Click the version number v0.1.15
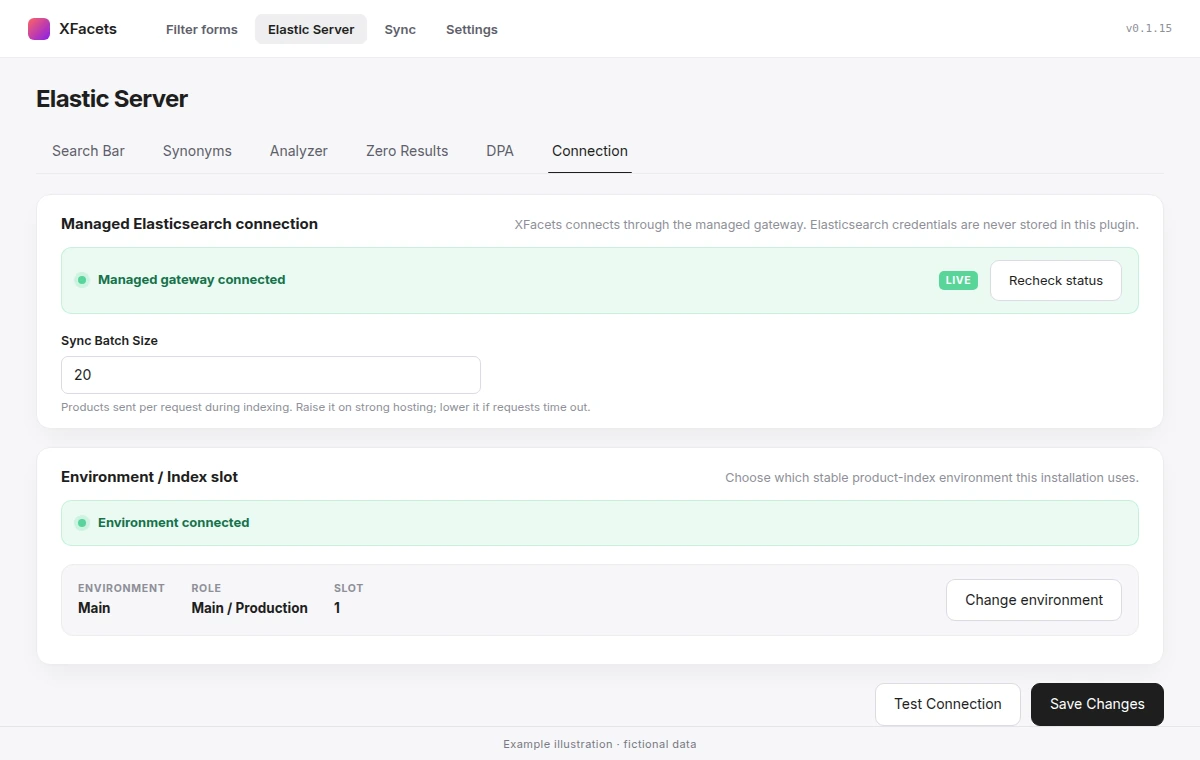 1149,29
